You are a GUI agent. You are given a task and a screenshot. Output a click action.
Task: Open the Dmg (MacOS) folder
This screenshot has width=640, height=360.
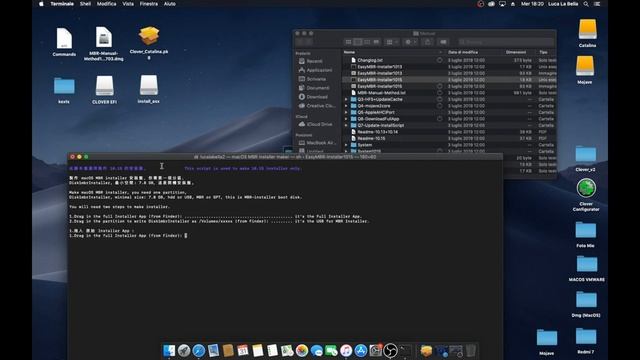586,300
